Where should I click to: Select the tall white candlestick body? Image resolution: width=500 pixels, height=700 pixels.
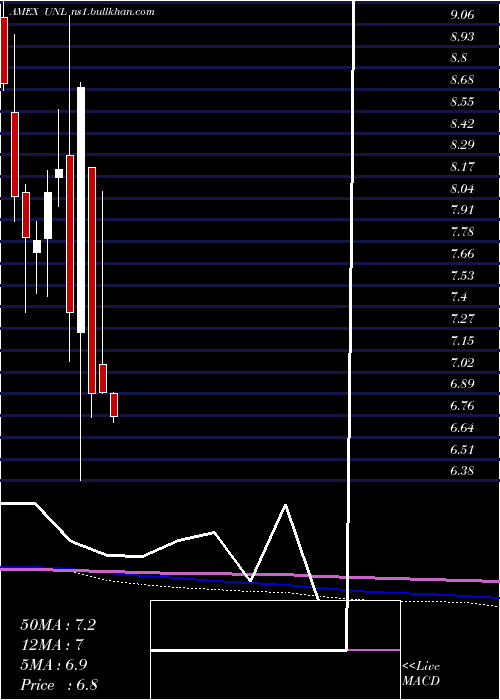tap(81, 210)
